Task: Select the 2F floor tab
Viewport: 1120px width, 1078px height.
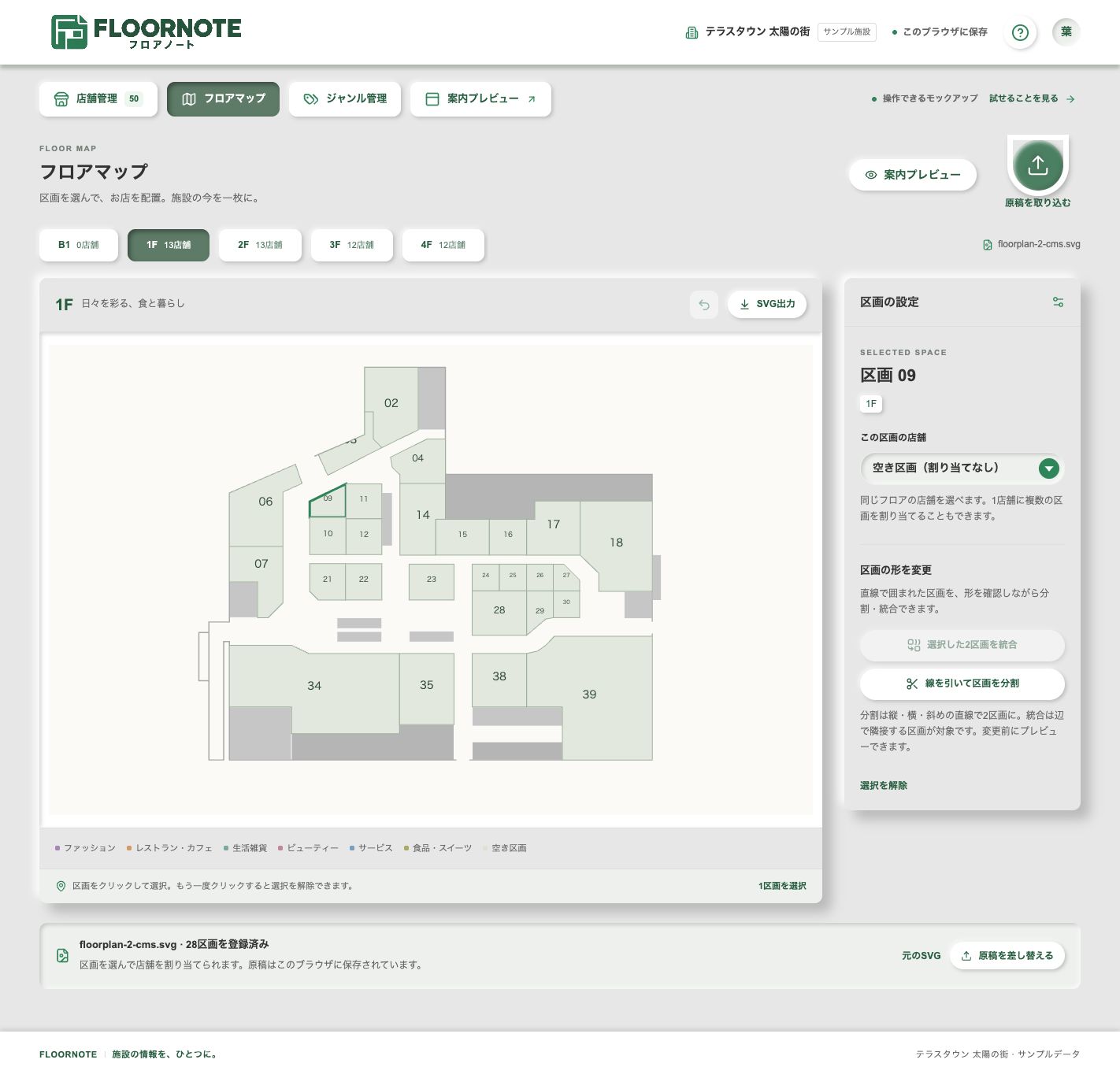Action: (260, 245)
